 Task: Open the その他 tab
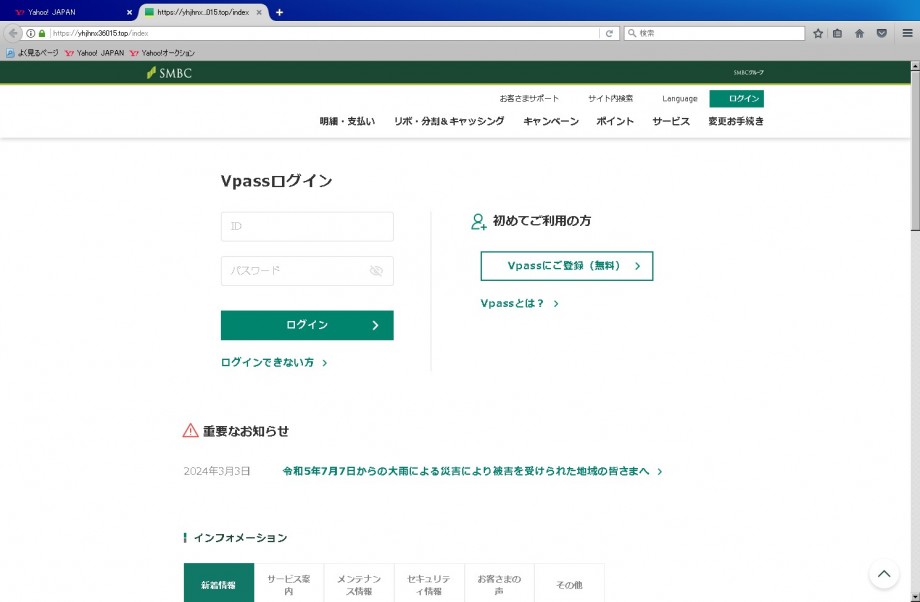[569, 584]
